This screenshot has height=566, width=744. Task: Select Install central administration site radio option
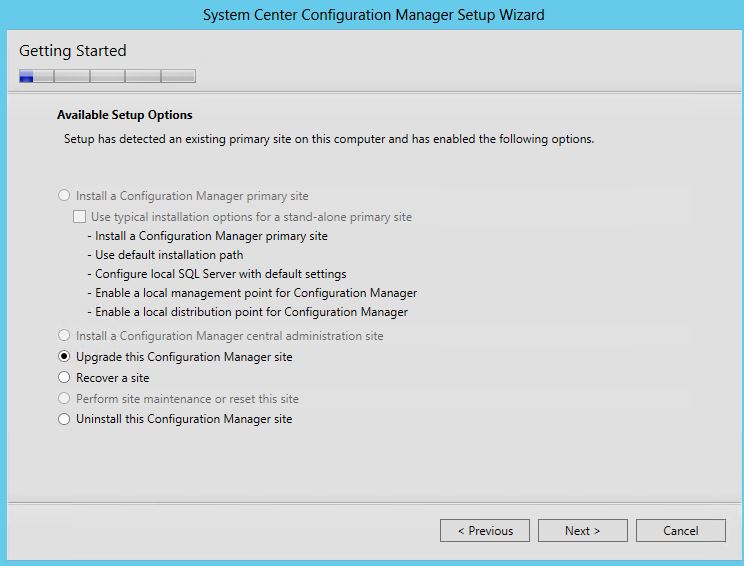point(65,336)
